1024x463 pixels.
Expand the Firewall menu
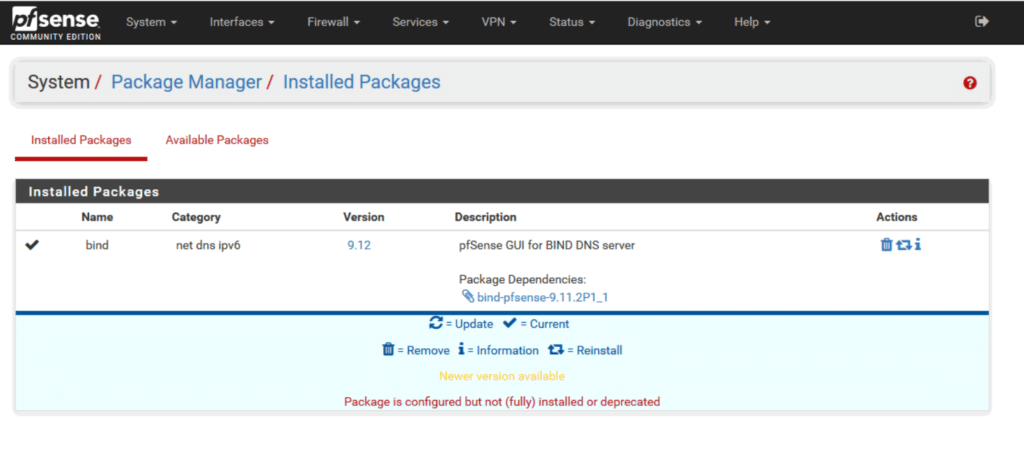334,22
